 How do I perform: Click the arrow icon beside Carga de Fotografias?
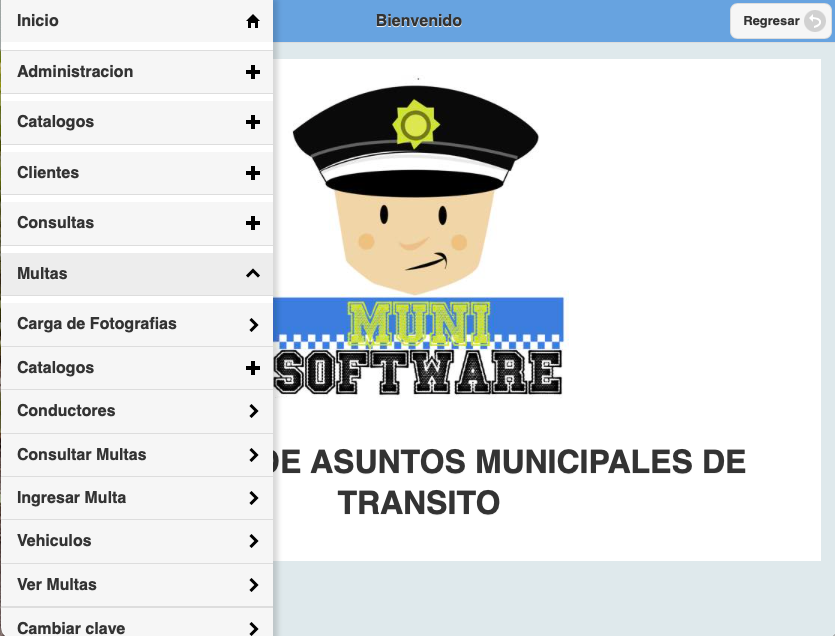pos(253,324)
